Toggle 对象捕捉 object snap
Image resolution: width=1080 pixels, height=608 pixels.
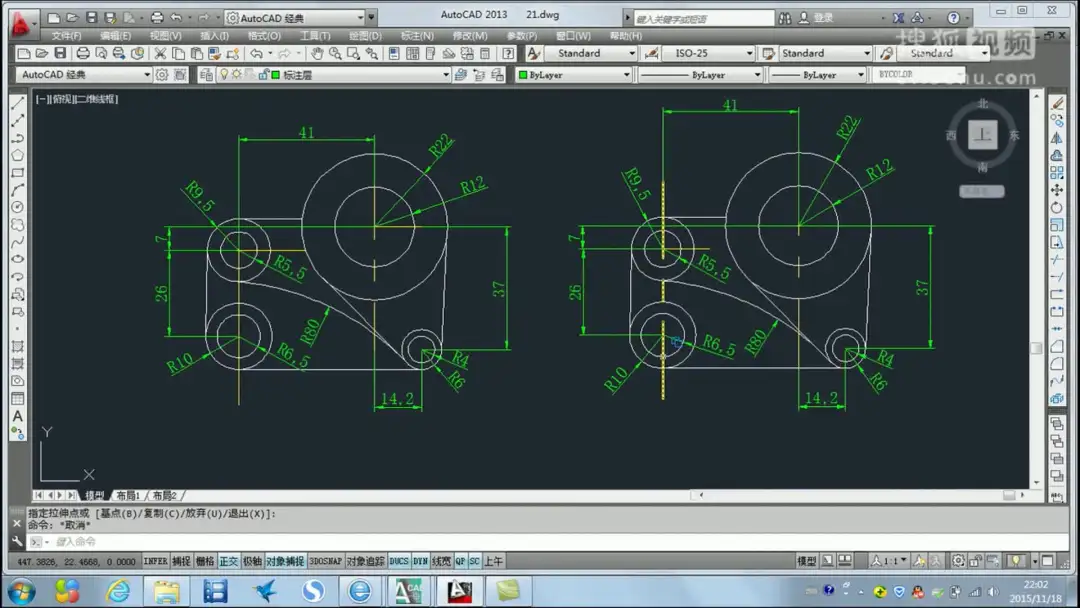click(285, 561)
